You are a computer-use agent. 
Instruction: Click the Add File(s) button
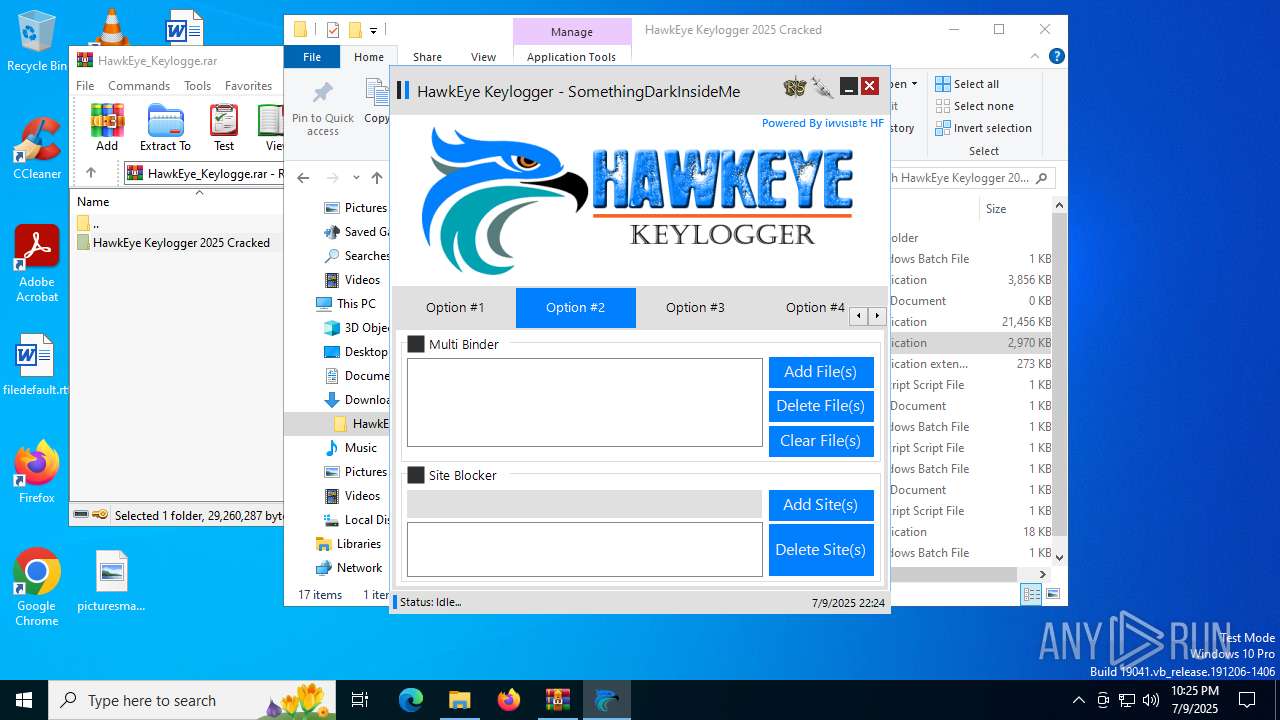(x=821, y=372)
